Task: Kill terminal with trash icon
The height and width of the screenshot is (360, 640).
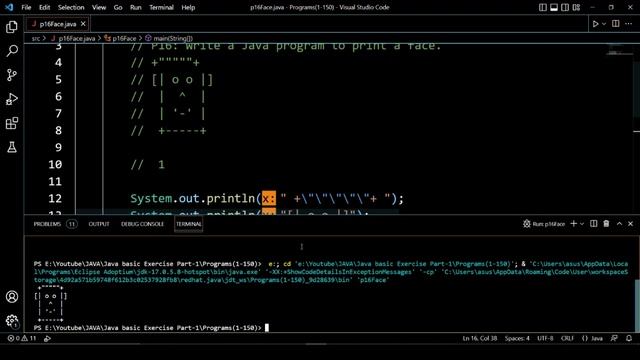Action: [606, 224]
